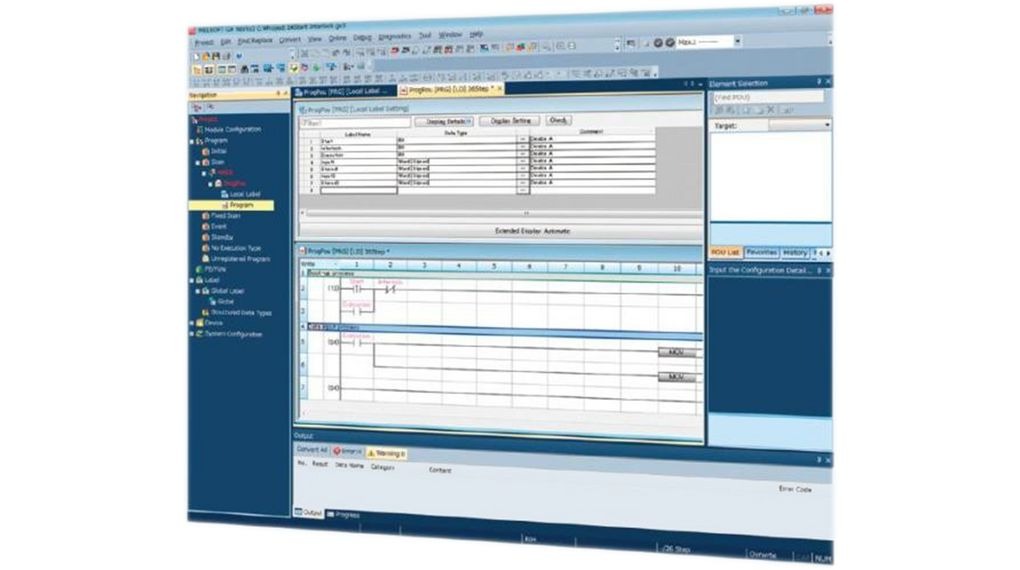
Task: Click the Warning filter in Output panel
Action: (387, 453)
